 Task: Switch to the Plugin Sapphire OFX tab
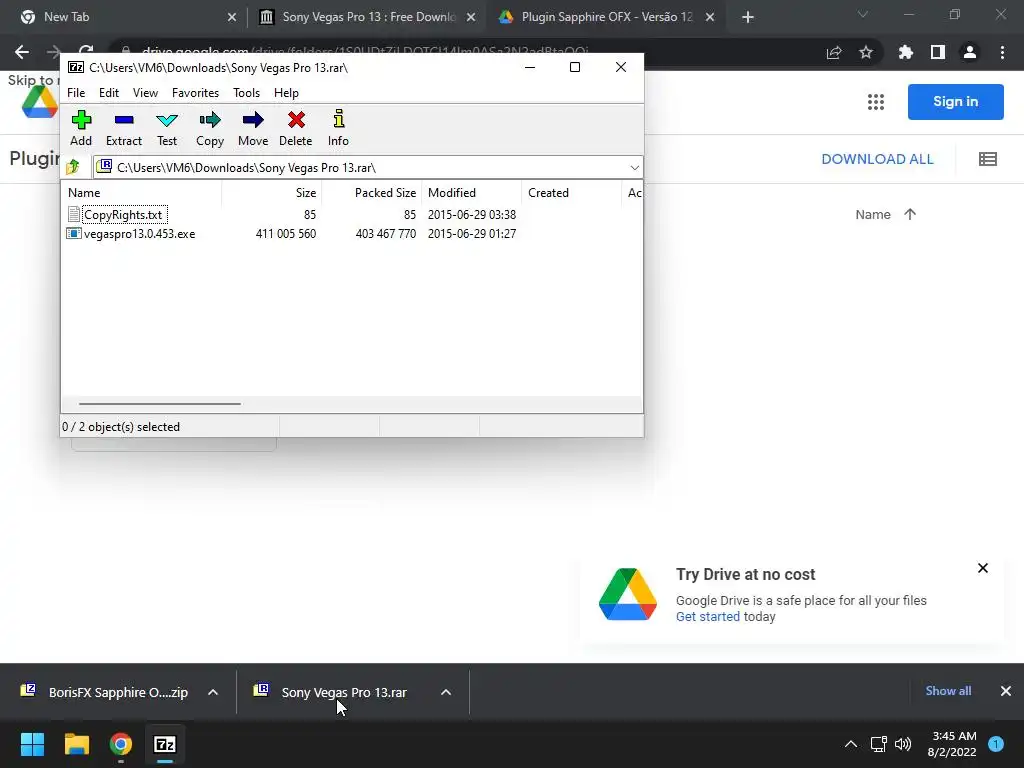click(606, 17)
